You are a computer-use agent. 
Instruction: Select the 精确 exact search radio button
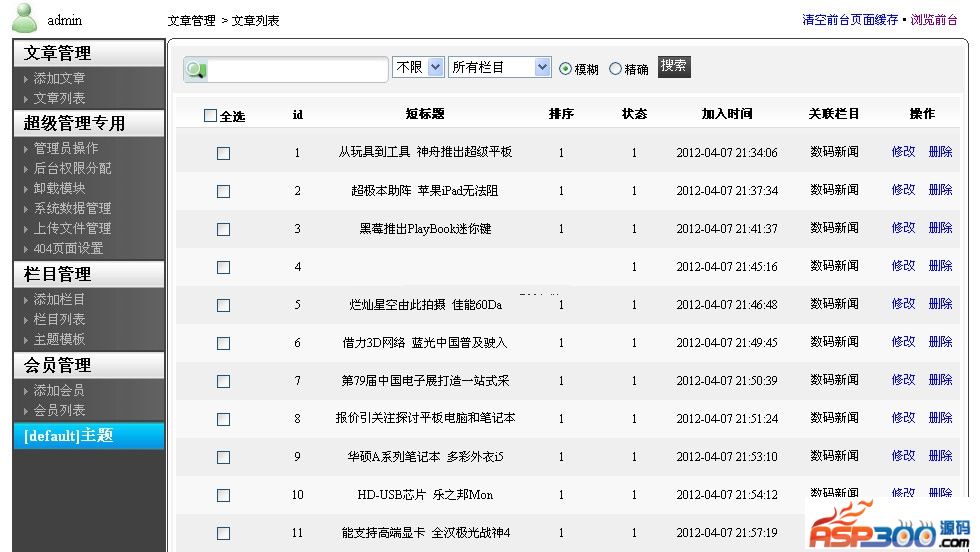615,69
